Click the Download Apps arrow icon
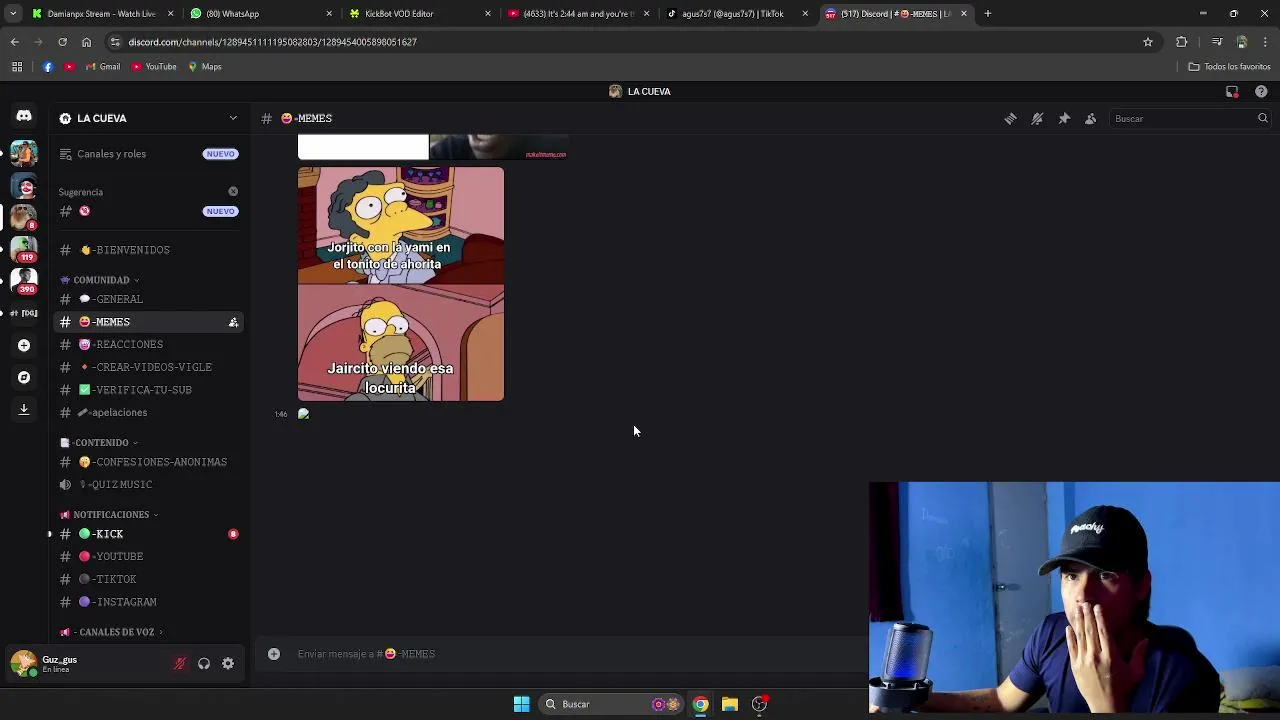Image resolution: width=1280 pixels, height=720 pixels. (x=24, y=409)
